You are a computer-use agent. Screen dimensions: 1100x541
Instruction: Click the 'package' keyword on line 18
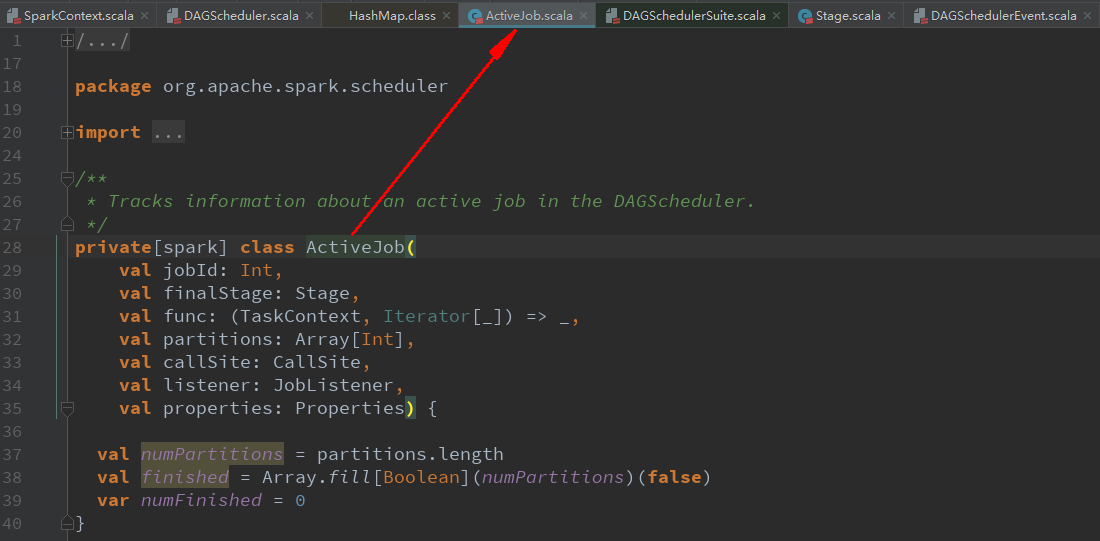(113, 86)
